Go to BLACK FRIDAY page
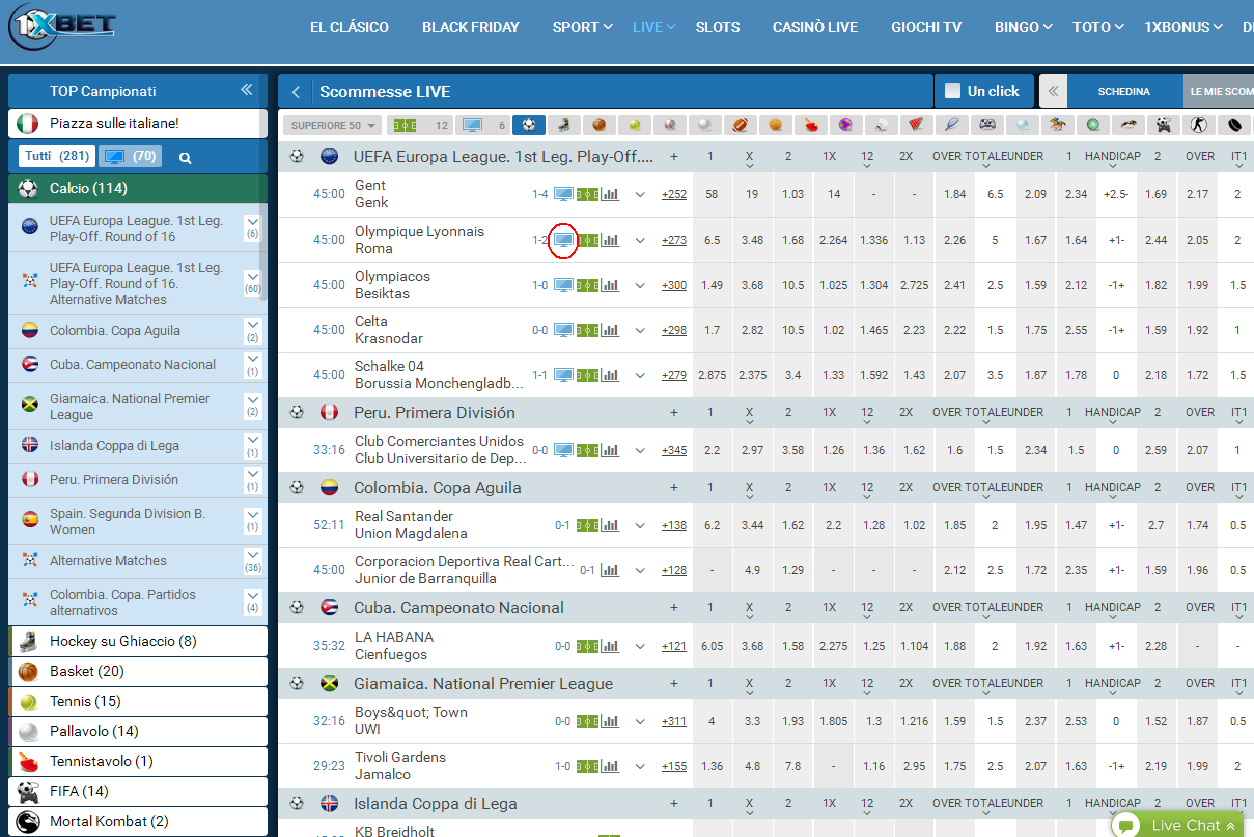This screenshot has width=1254, height=837. pos(471,27)
